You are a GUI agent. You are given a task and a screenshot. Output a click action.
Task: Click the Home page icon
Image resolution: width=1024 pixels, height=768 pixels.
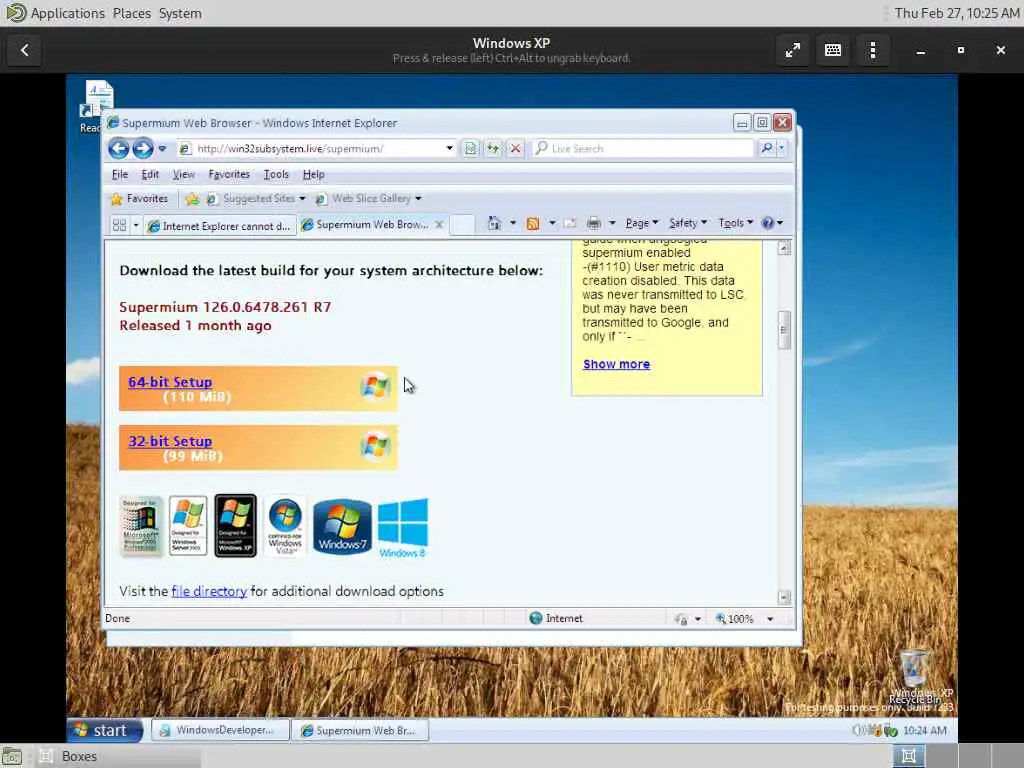click(x=494, y=223)
